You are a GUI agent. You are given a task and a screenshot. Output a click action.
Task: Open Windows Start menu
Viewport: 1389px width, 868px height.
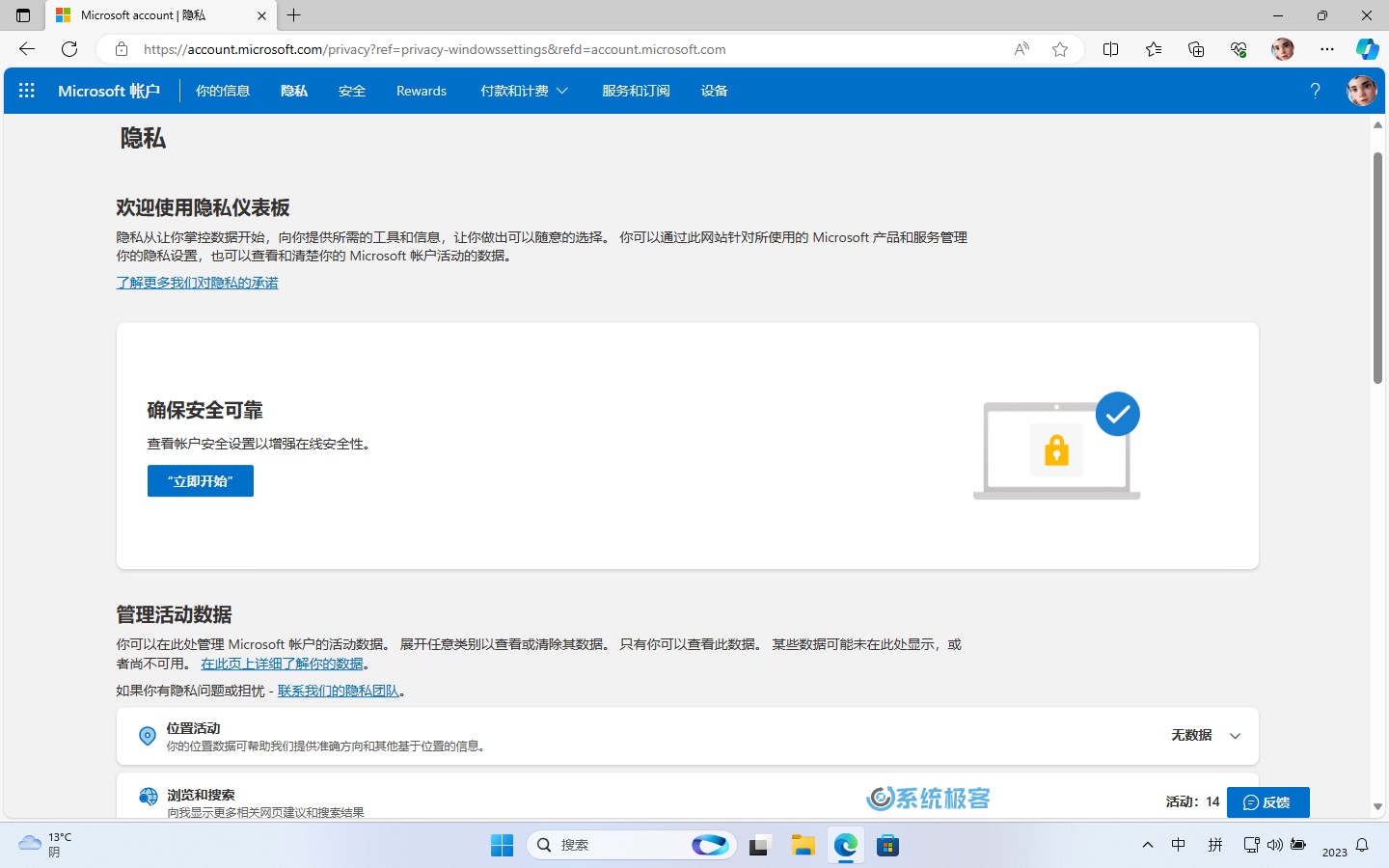[502, 845]
